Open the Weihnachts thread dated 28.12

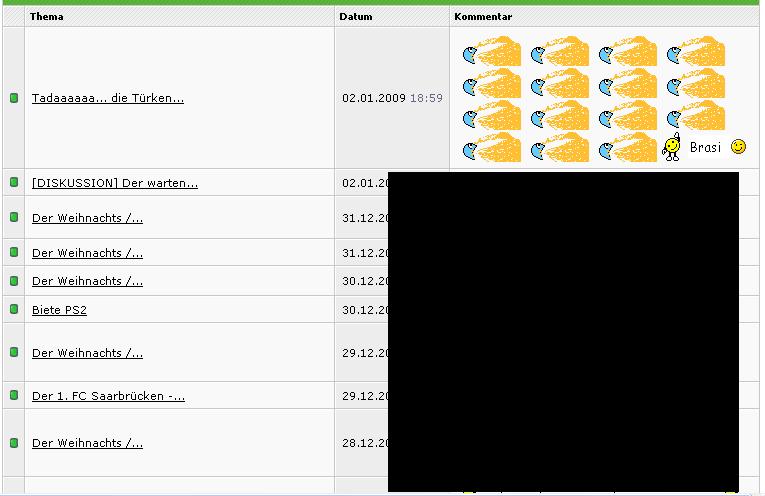(x=87, y=443)
